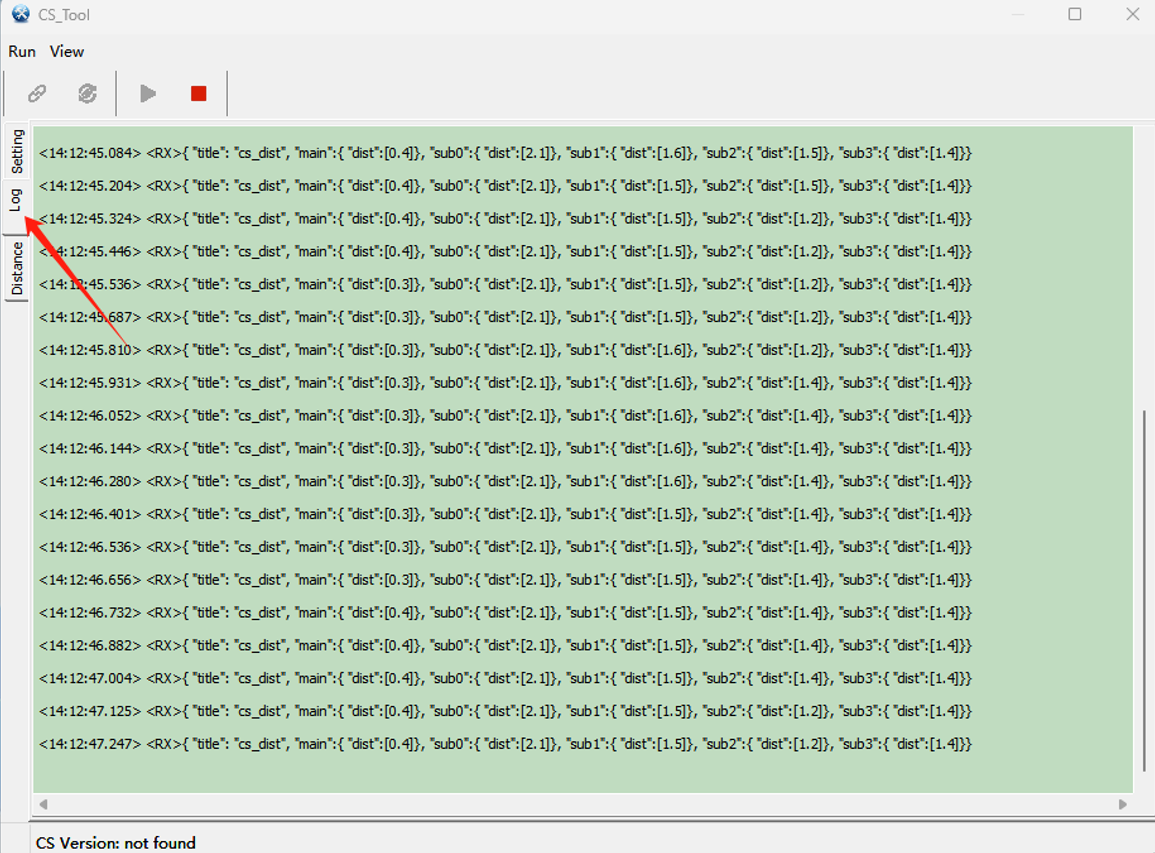The height and width of the screenshot is (853, 1155).
Task: Close the CS_Tool window
Action: coord(1132,14)
